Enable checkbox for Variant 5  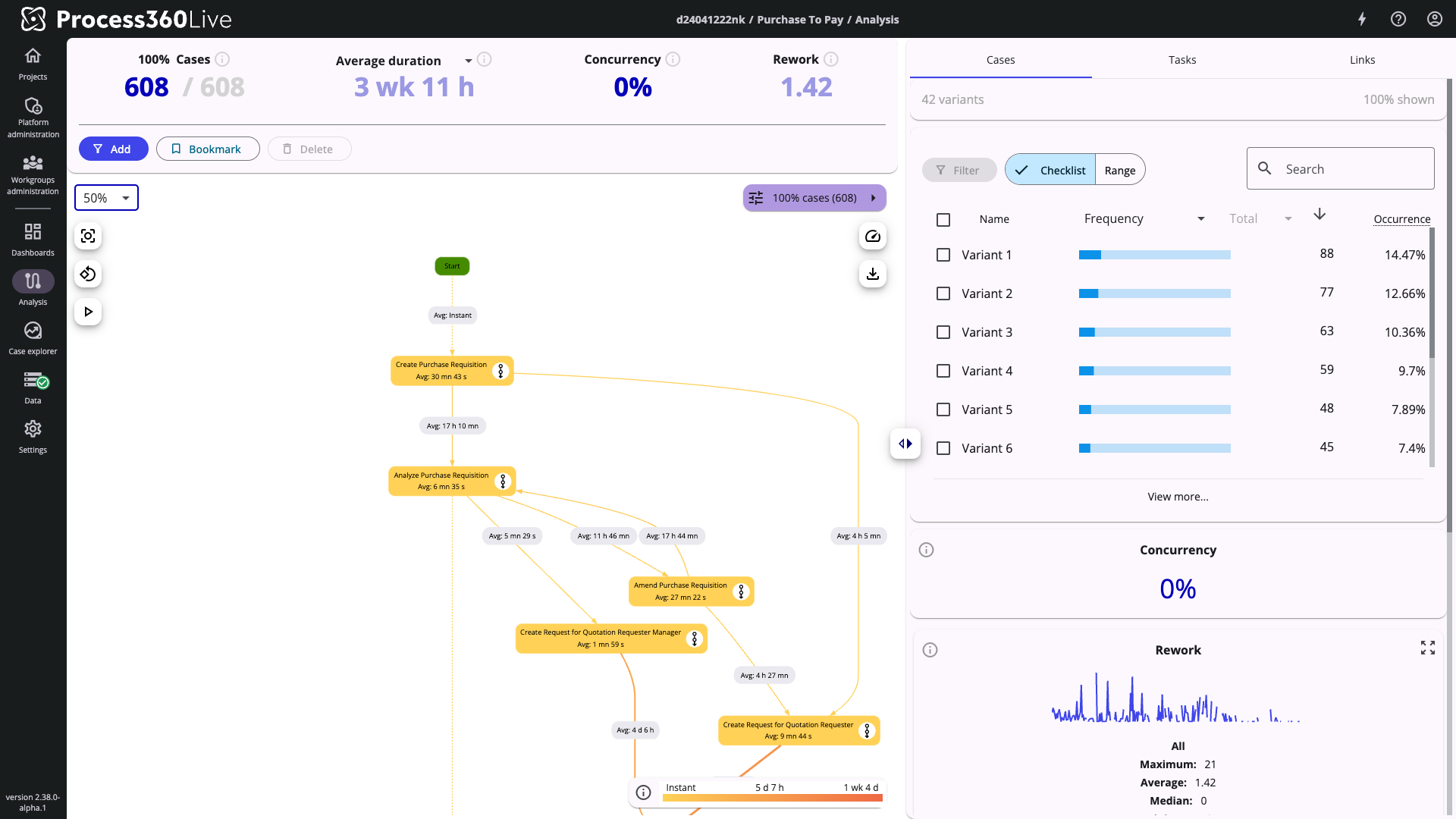pyautogui.click(x=943, y=409)
